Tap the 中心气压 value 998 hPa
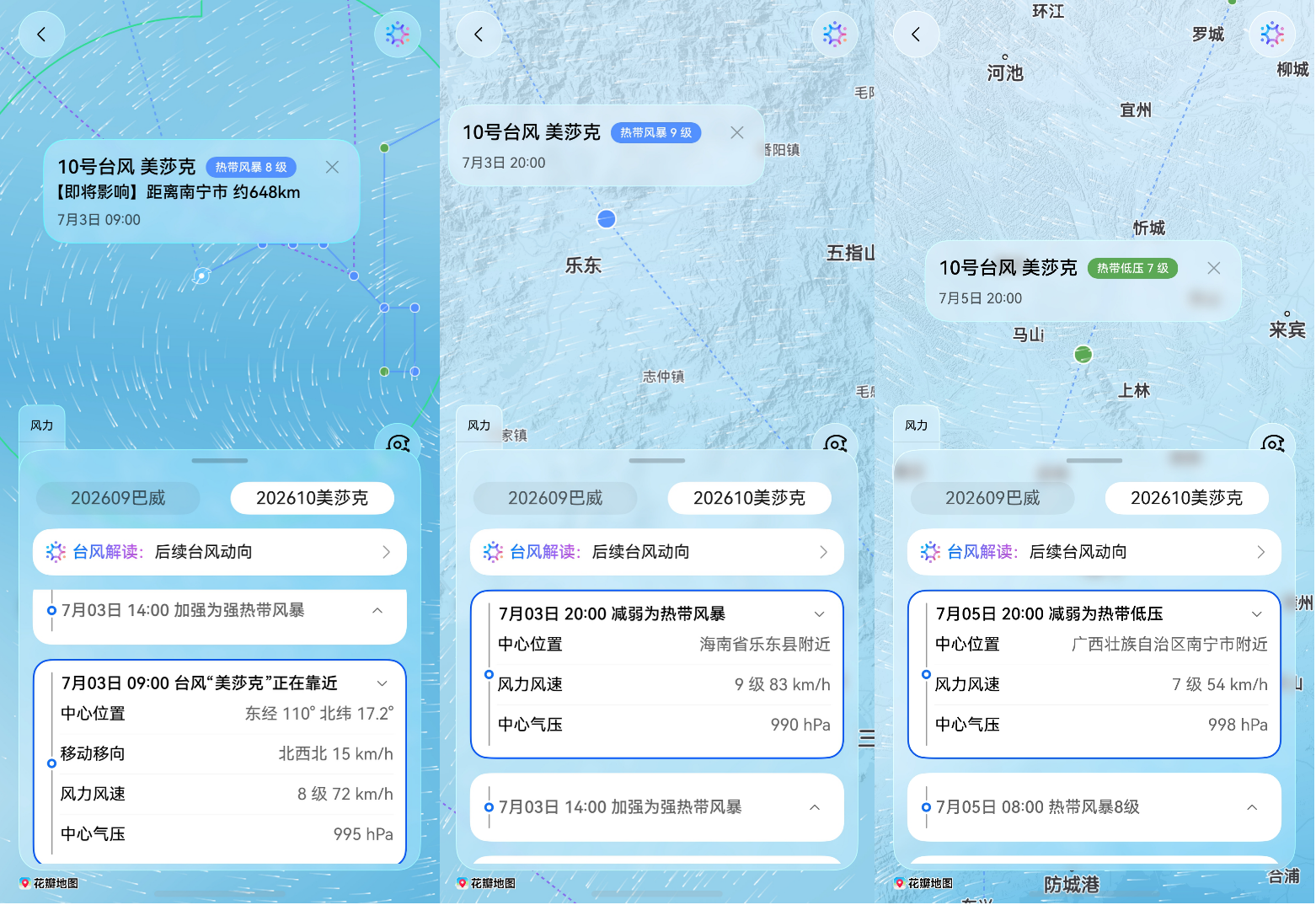The image size is (1316, 905). point(1238,725)
